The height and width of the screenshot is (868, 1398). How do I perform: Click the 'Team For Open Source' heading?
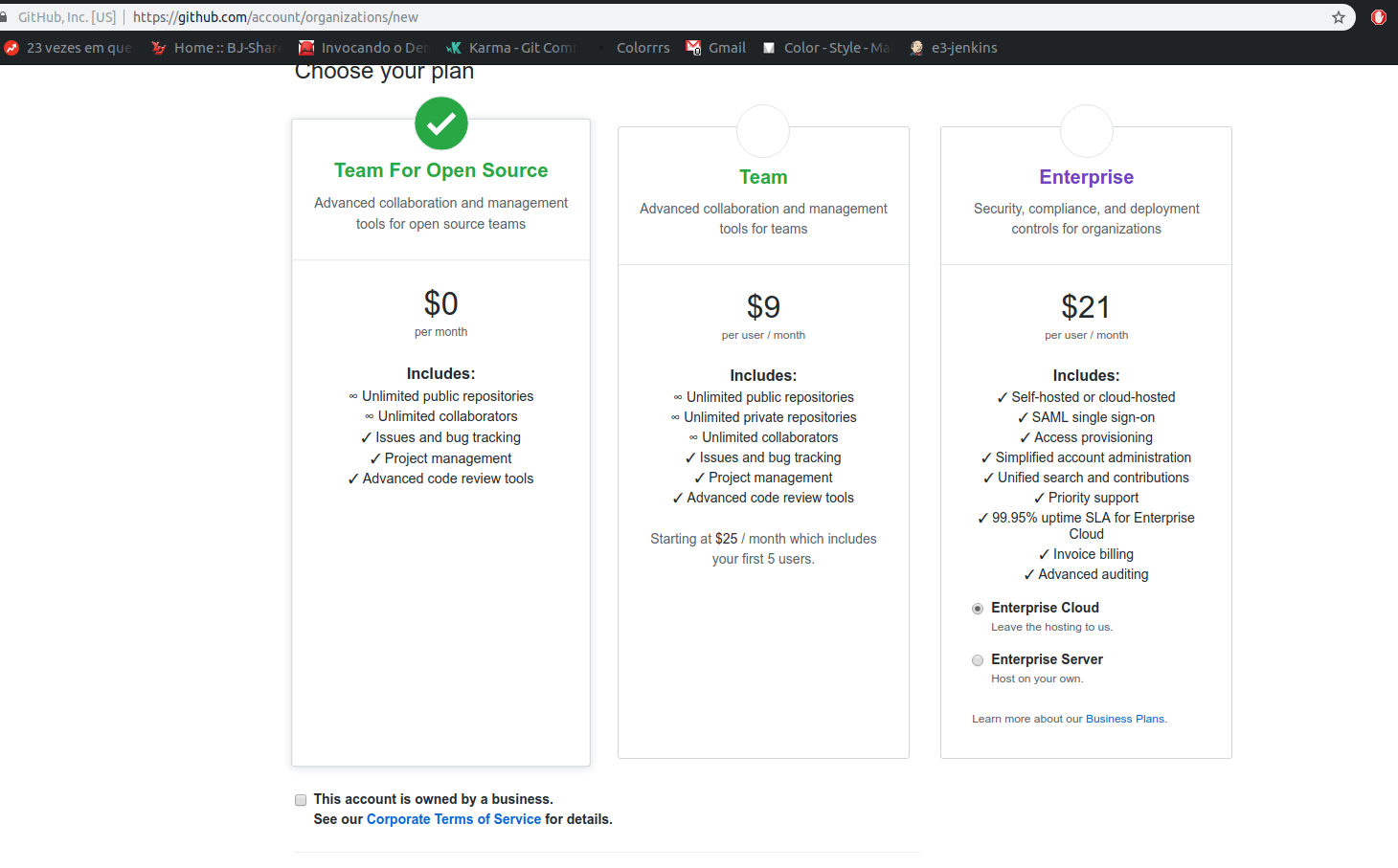441,170
